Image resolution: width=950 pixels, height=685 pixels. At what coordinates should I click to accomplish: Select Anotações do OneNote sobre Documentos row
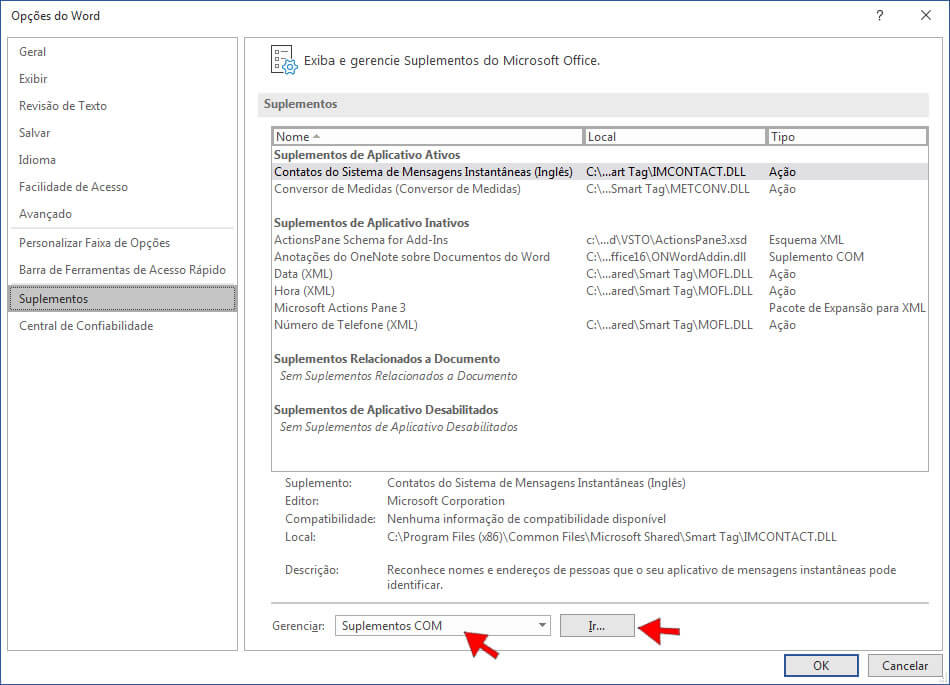600,257
